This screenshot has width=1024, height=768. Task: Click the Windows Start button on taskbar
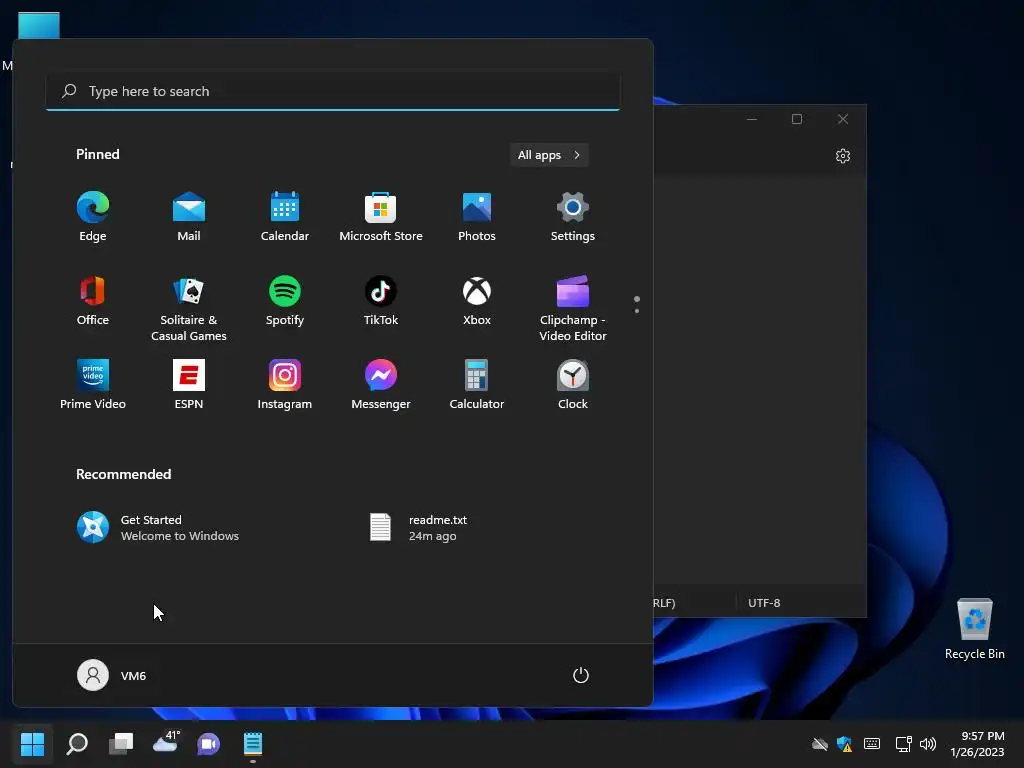point(33,744)
